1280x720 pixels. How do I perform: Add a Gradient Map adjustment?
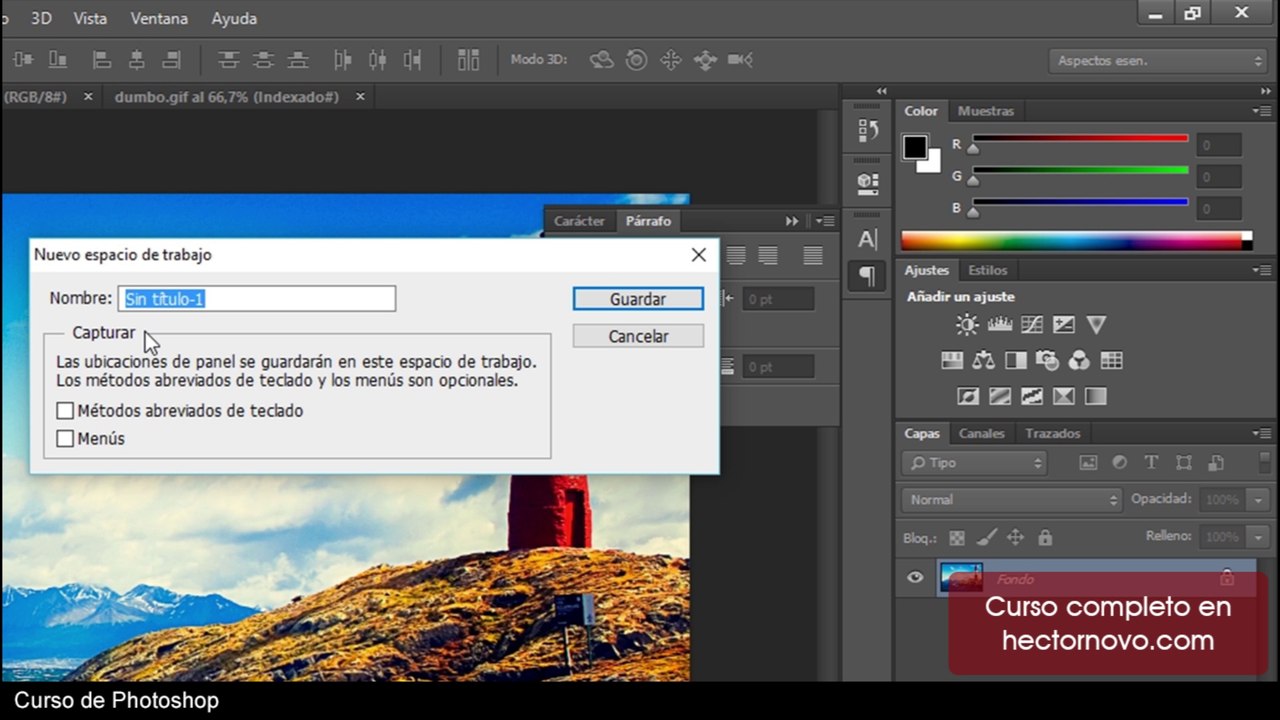pyautogui.click(x=1096, y=396)
